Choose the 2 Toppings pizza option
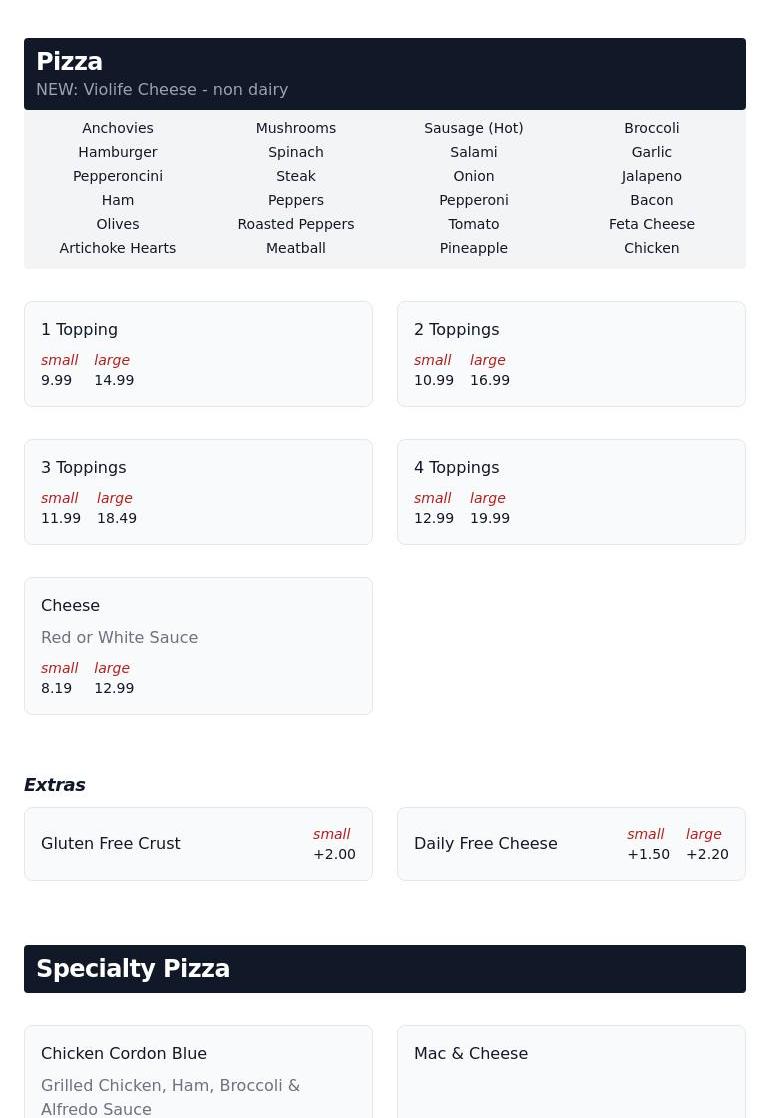Screen dimensions: 770x1118 (571, 354)
